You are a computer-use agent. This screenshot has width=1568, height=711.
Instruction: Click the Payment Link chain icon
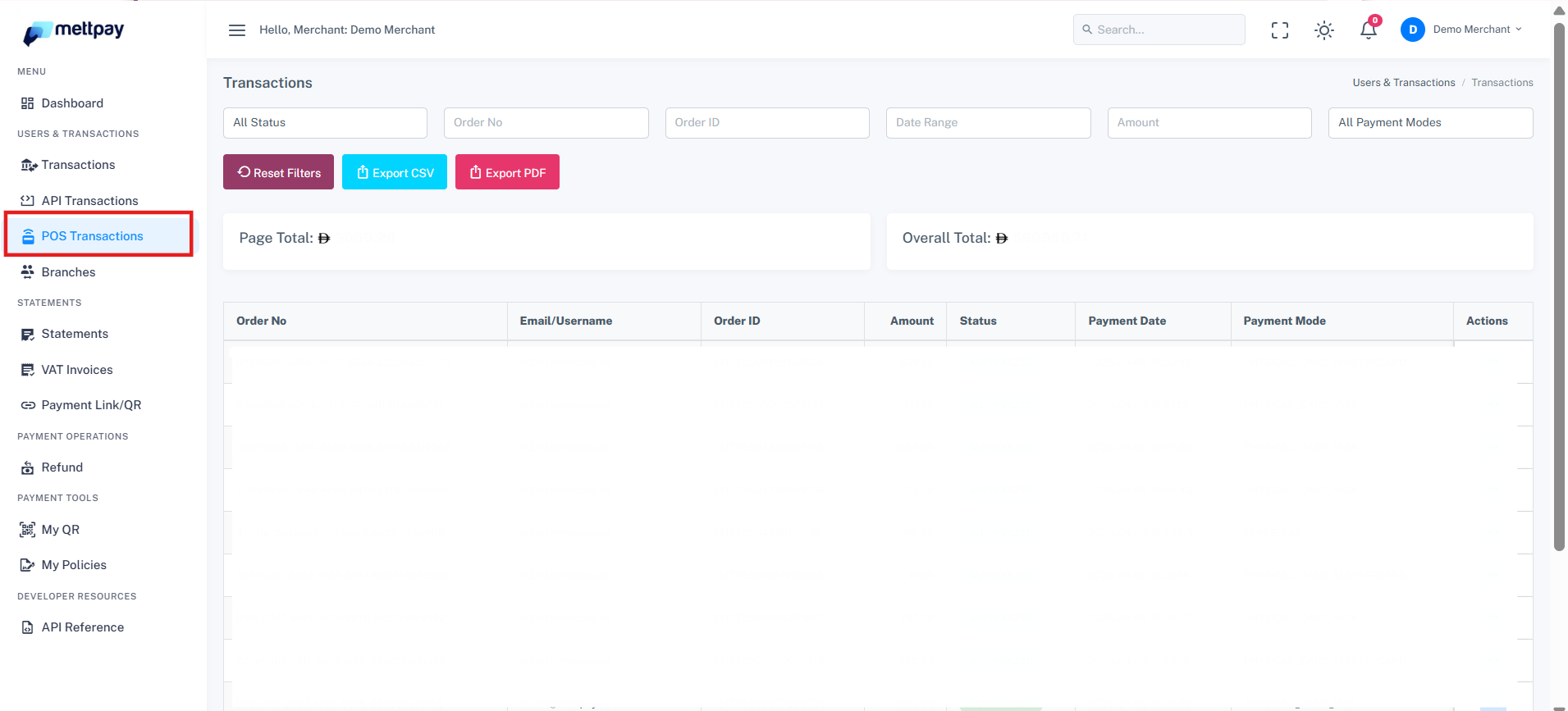tap(28, 405)
